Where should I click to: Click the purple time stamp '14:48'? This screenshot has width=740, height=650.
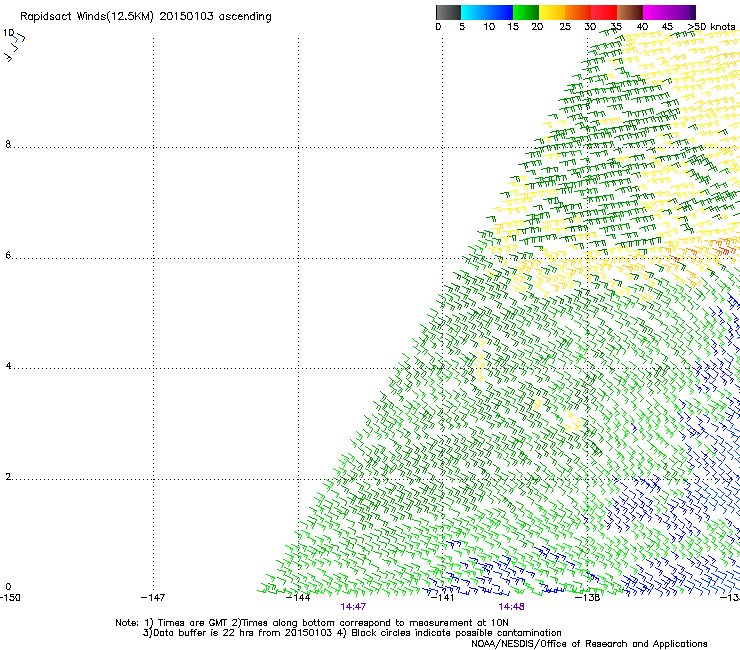(x=512, y=607)
